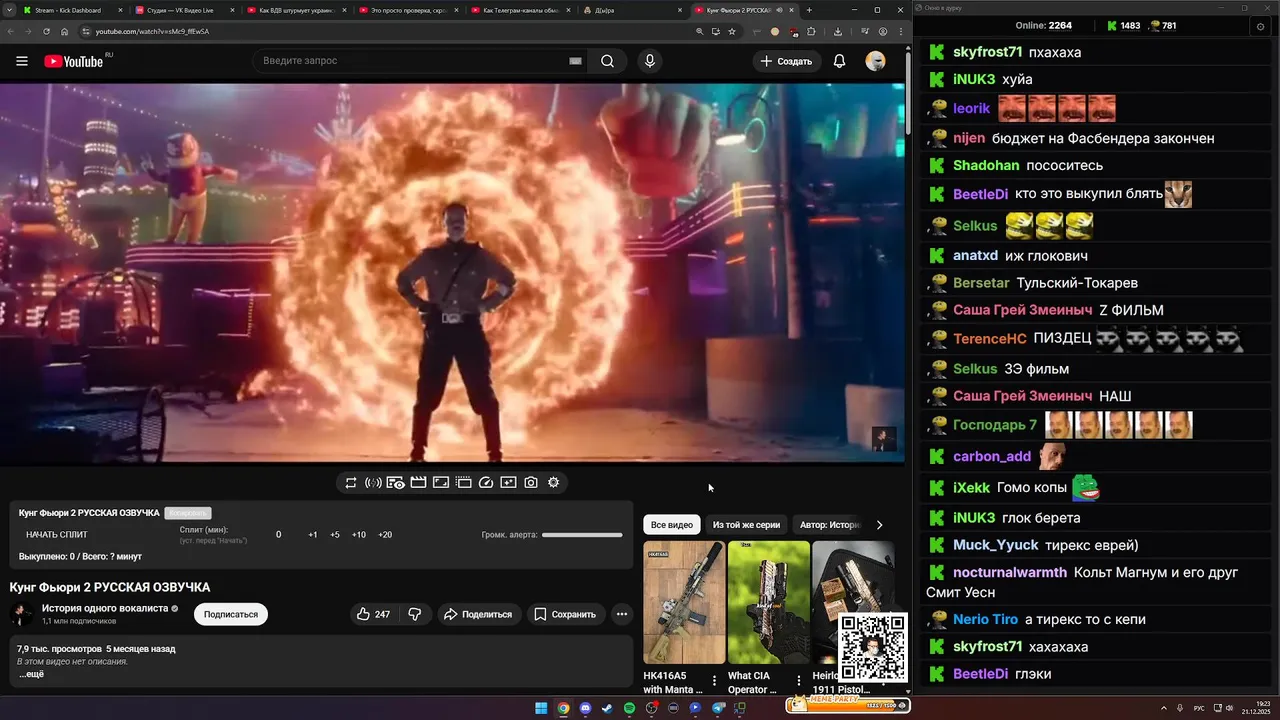The image size is (1280, 720).
Task: Adjust the Громк. алерта volume slider
Action: click(582, 535)
